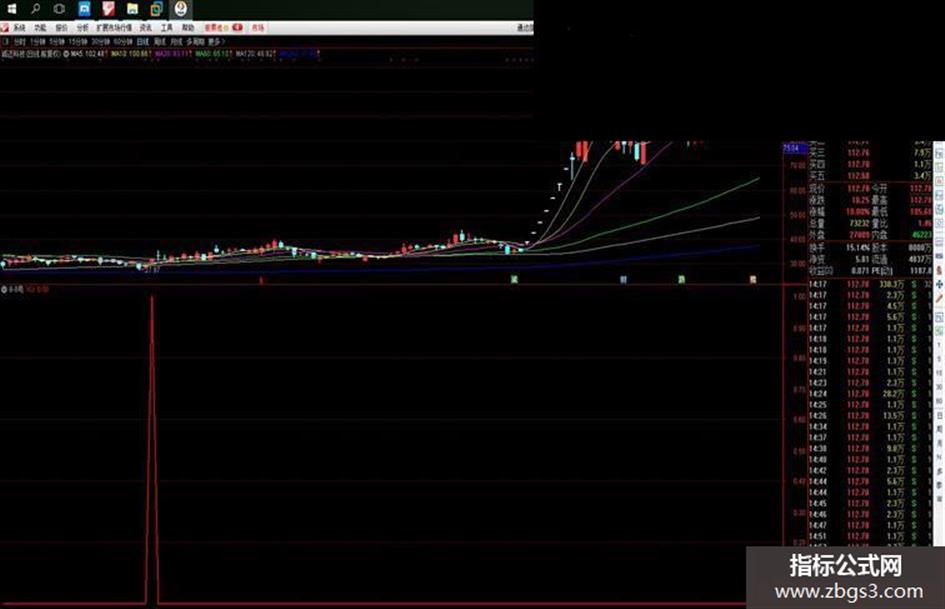Switch to the 30分钟 period tab
Image resolution: width=945 pixels, height=609 pixels.
pyautogui.click(x=100, y=42)
